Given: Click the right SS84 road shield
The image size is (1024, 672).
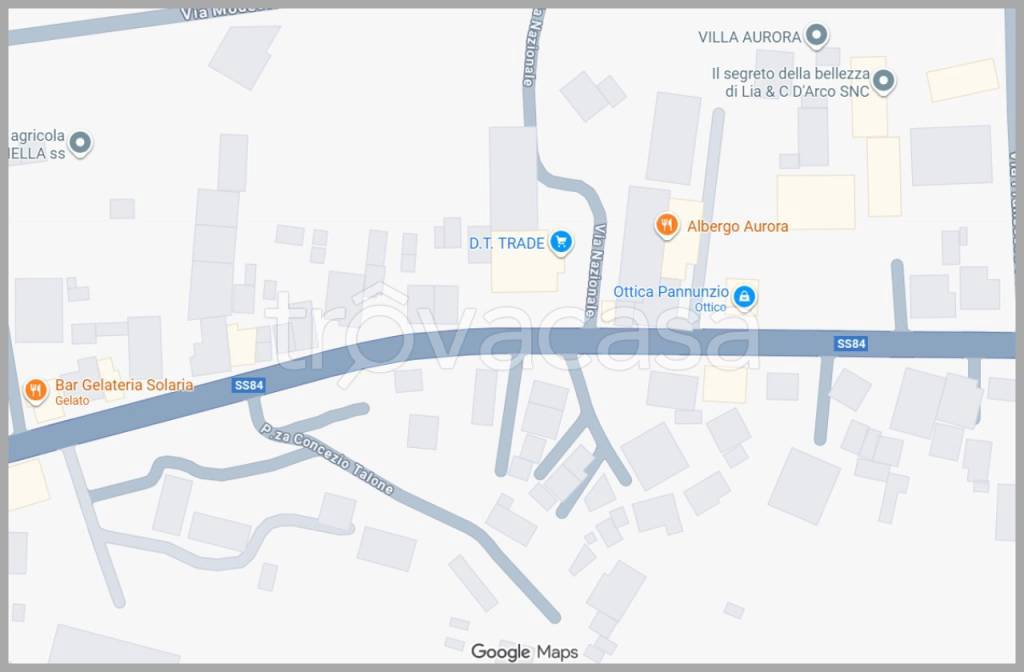Looking at the screenshot, I should 851,344.
